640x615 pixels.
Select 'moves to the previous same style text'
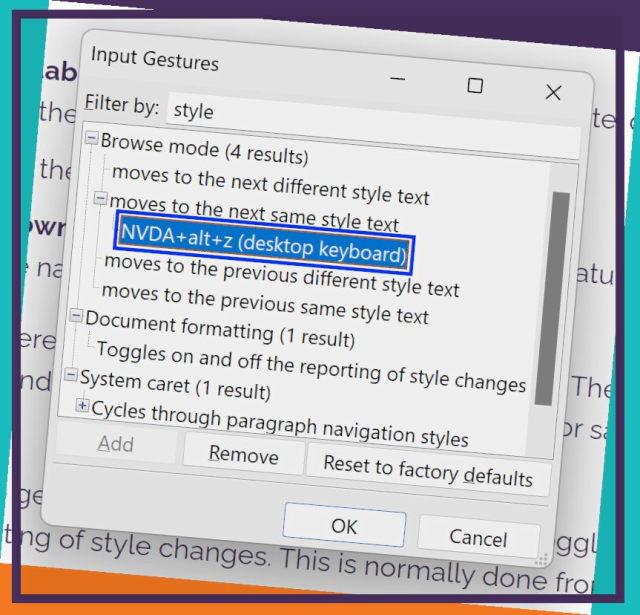pos(265,304)
